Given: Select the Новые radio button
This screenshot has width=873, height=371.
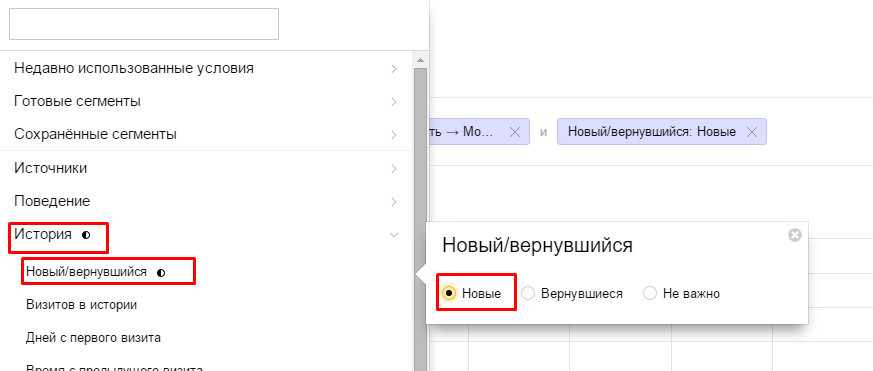Looking at the screenshot, I should tap(449, 293).
